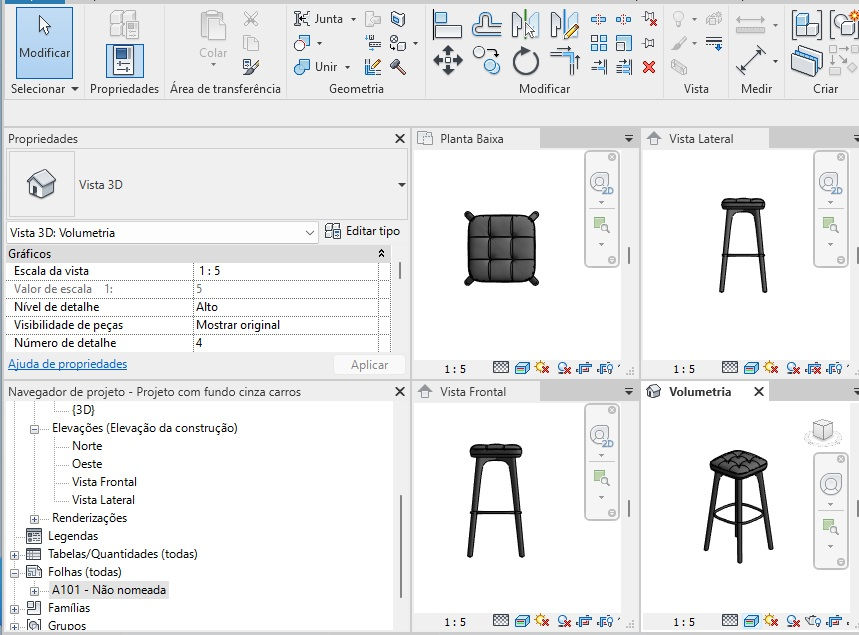Viewport: 859px width, 635px height.
Task: Click the 1 : 5 scale in Planta Baixa
Action: click(455, 369)
